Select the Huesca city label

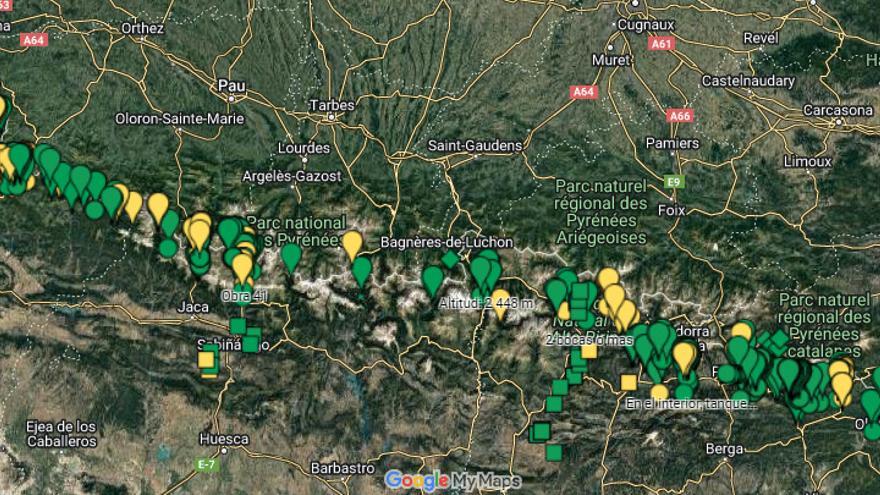[224, 439]
